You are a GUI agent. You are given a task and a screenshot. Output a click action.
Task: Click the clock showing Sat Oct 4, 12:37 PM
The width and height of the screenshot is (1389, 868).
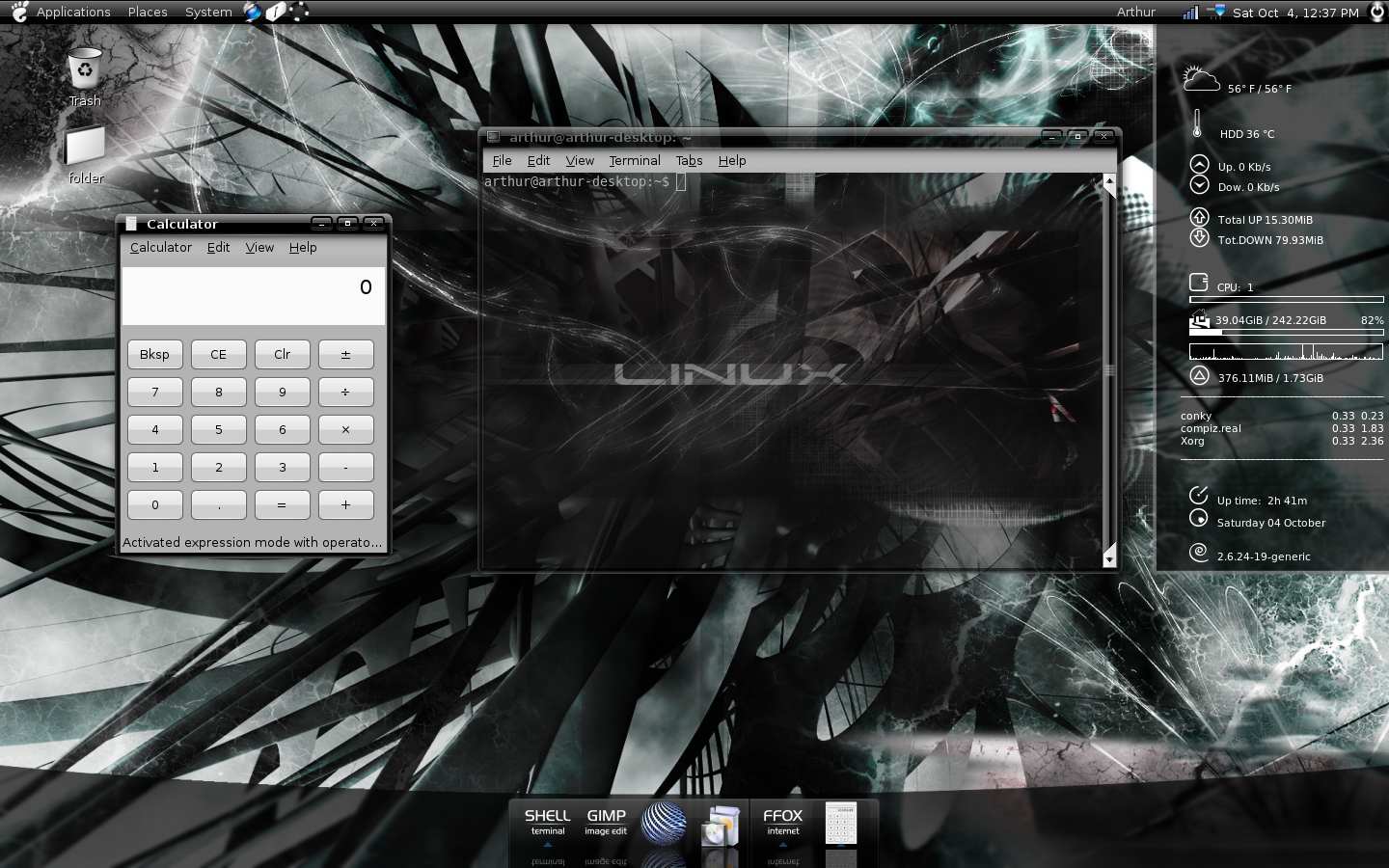pyautogui.click(x=1295, y=12)
